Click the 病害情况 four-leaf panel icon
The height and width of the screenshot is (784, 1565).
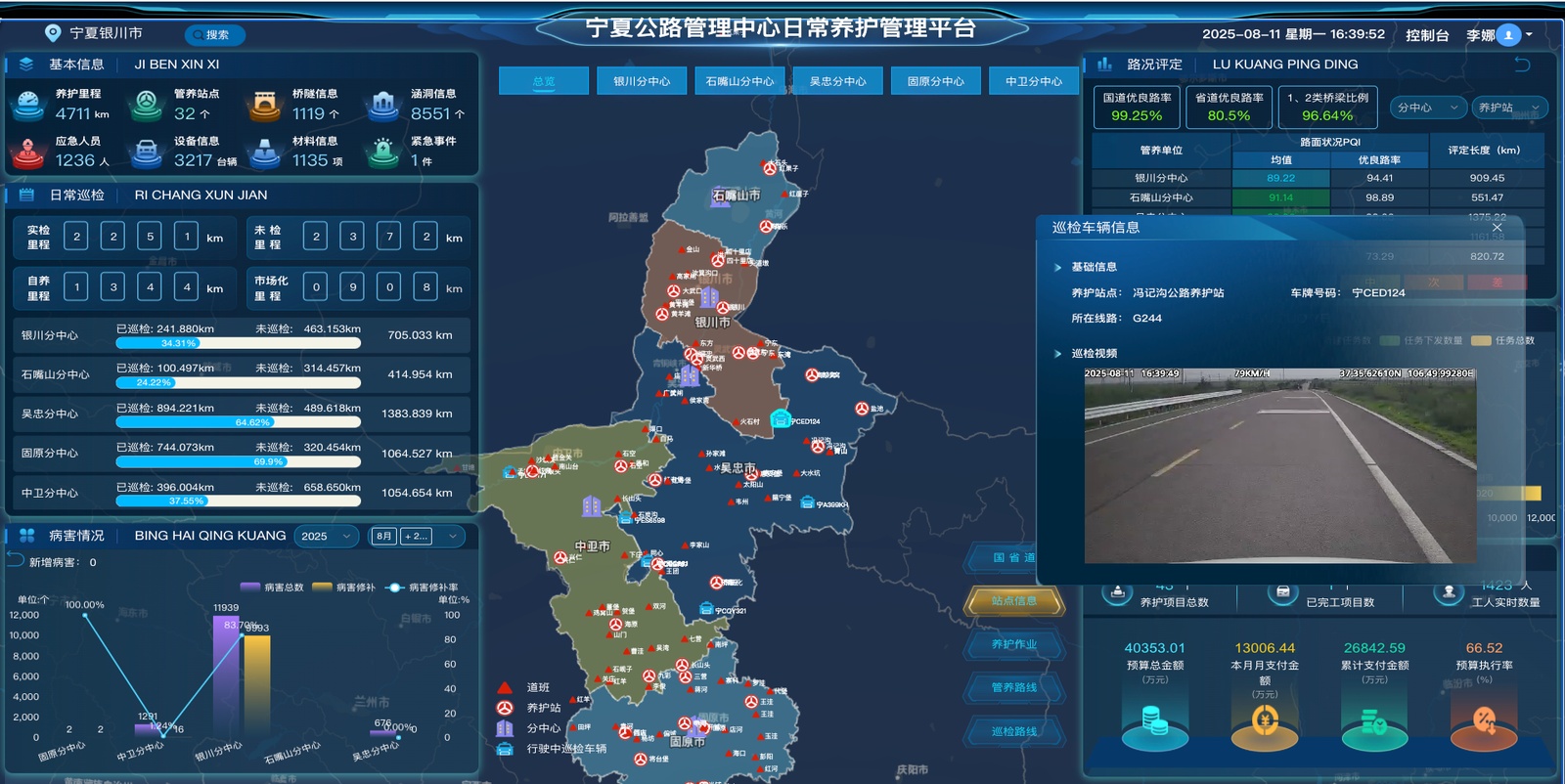26,536
